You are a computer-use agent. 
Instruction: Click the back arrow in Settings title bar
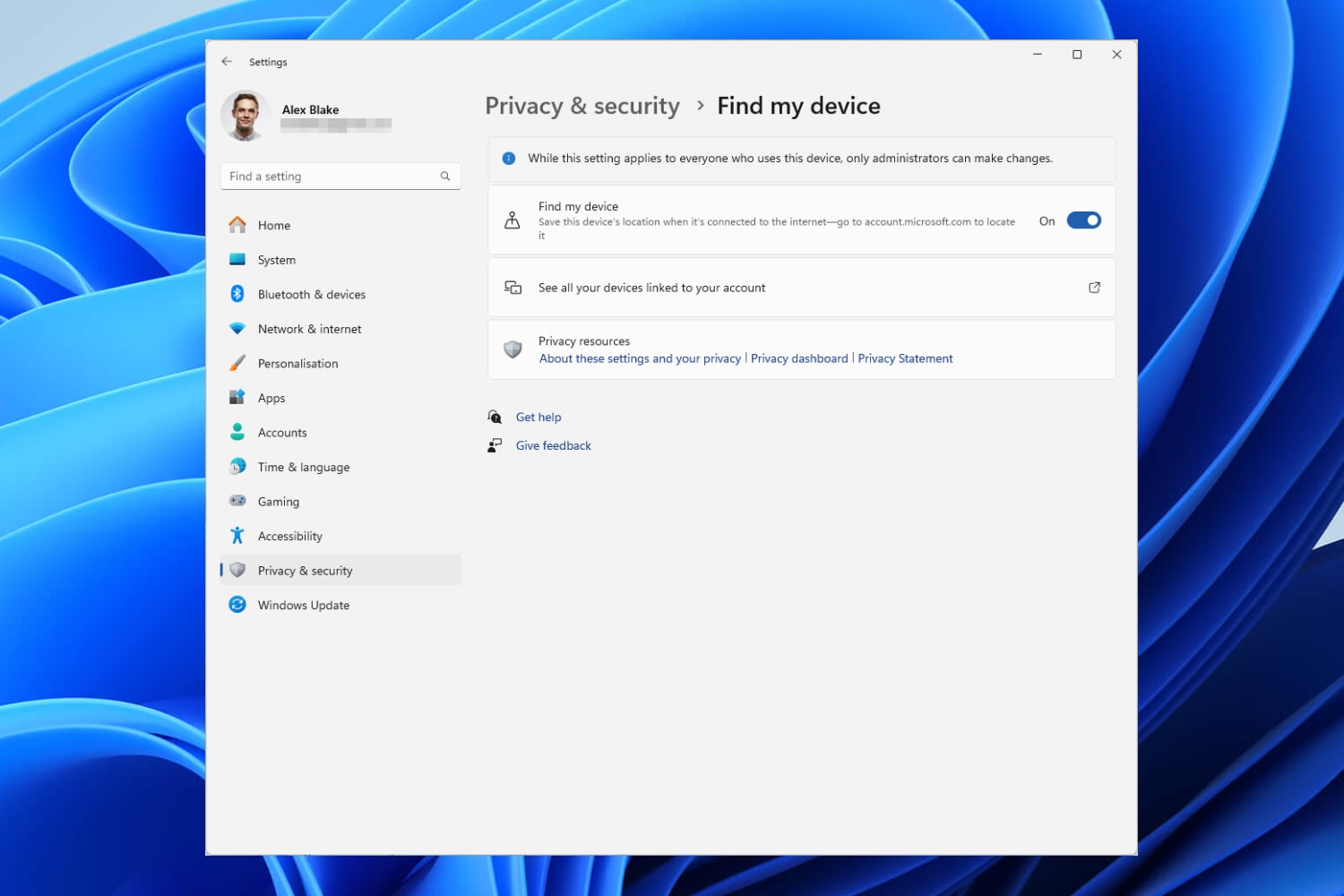227,62
